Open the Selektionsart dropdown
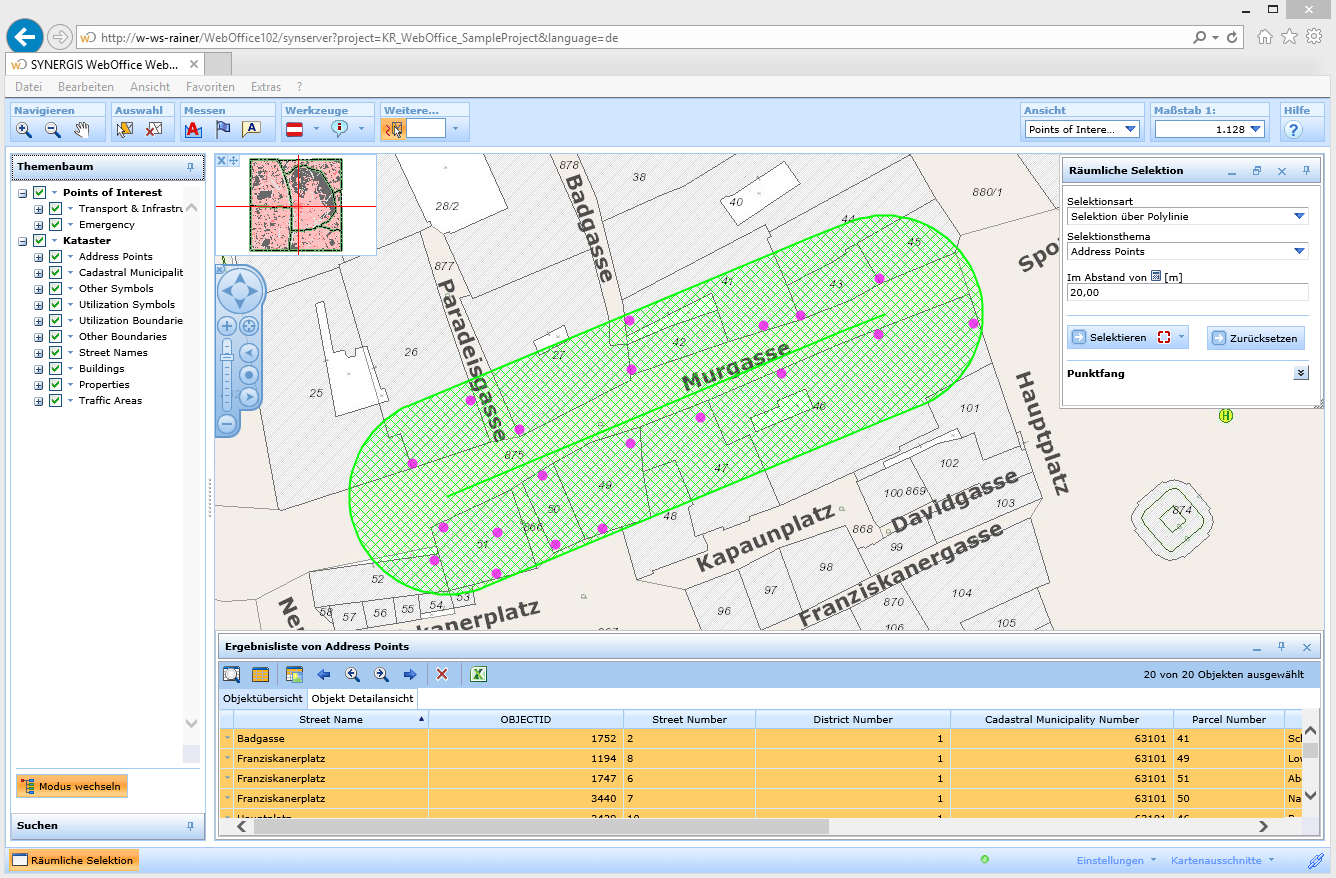 pyautogui.click(x=1299, y=216)
